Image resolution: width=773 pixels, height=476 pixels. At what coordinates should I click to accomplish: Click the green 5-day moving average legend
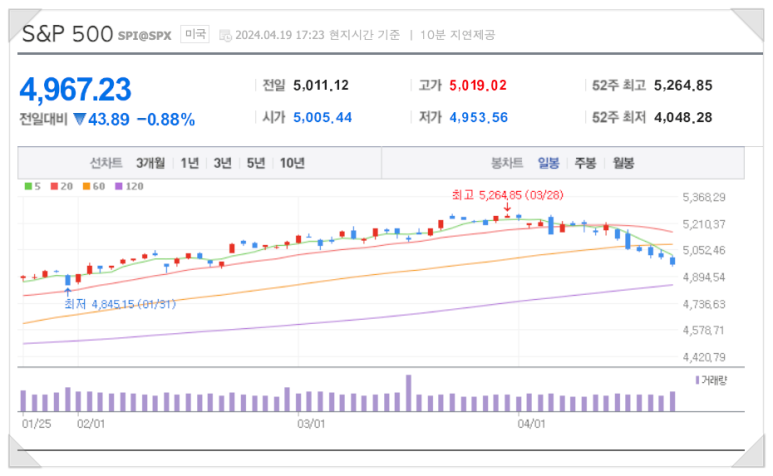coord(33,186)
